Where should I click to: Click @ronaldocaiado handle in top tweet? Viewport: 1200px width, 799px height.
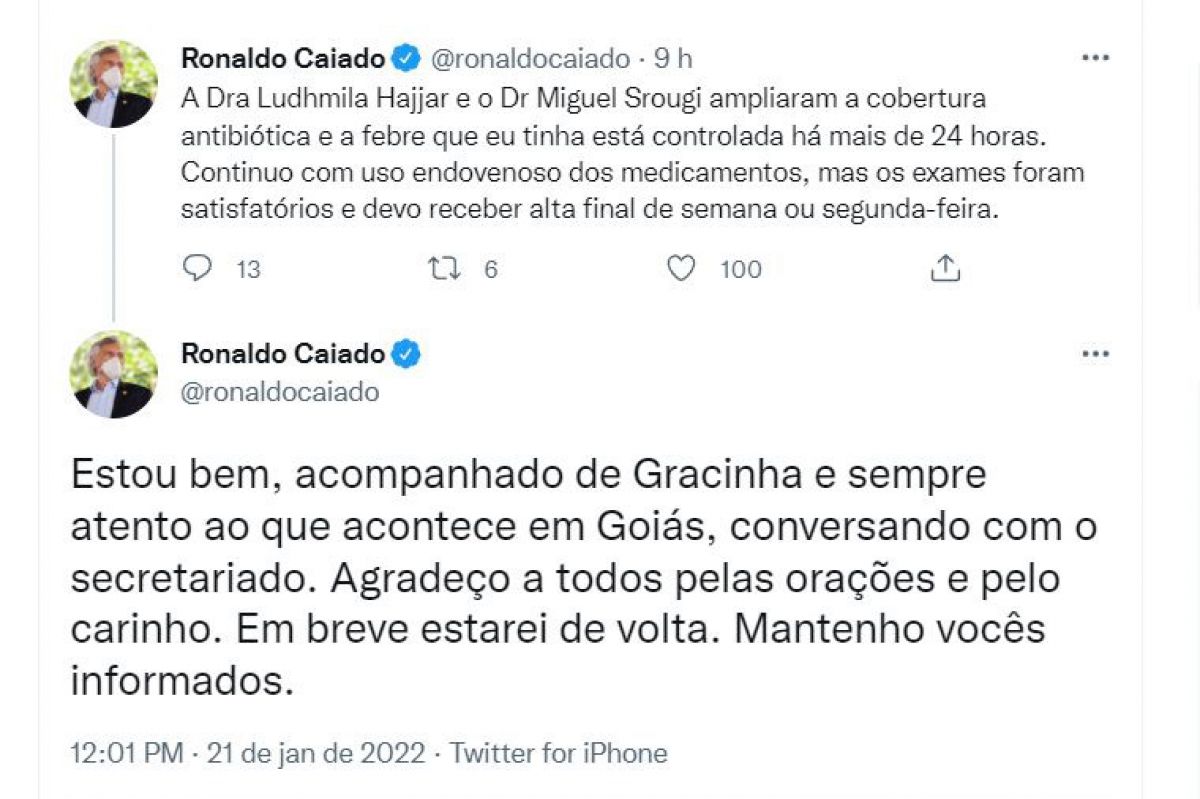point(530,59)
